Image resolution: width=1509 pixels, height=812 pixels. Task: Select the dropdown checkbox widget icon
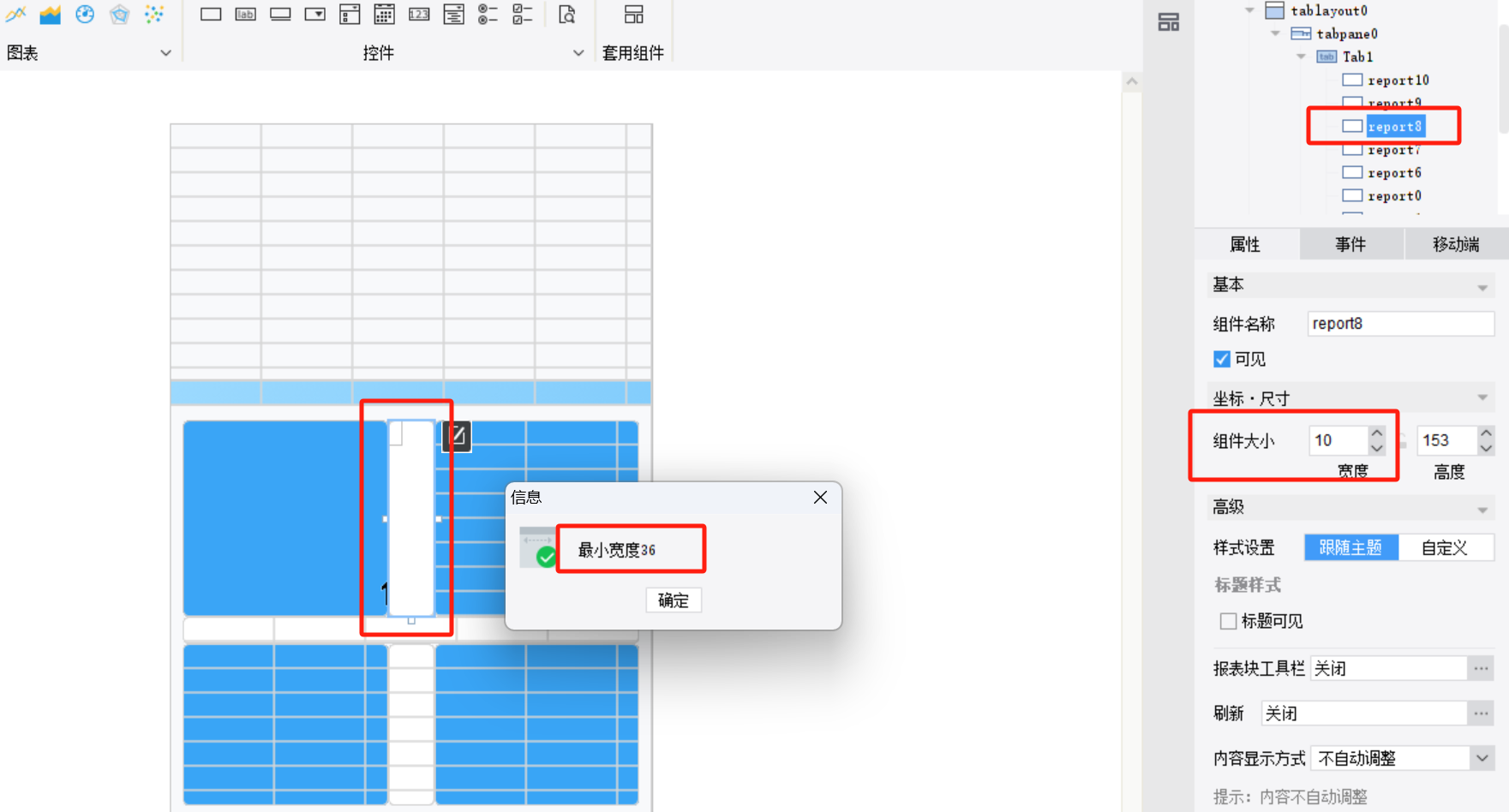[350, 14]
